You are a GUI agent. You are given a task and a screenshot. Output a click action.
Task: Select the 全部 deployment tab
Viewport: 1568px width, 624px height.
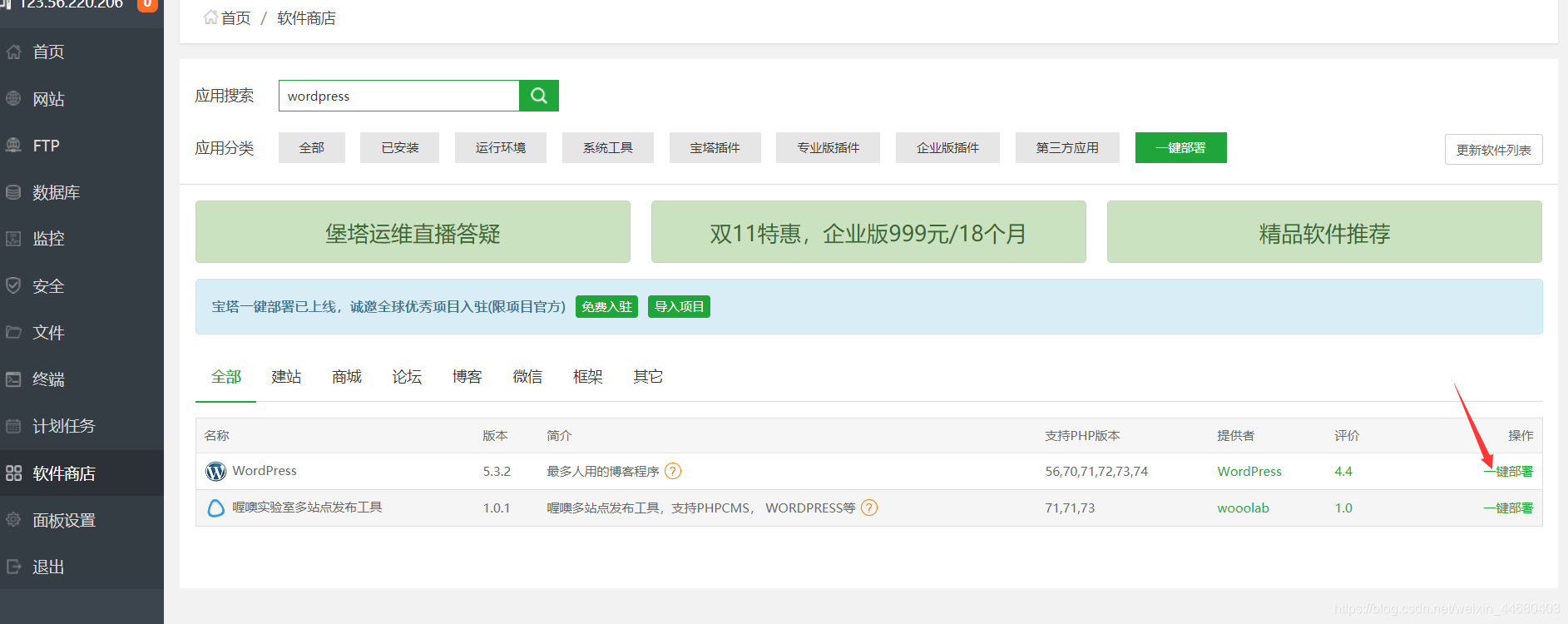226,377
